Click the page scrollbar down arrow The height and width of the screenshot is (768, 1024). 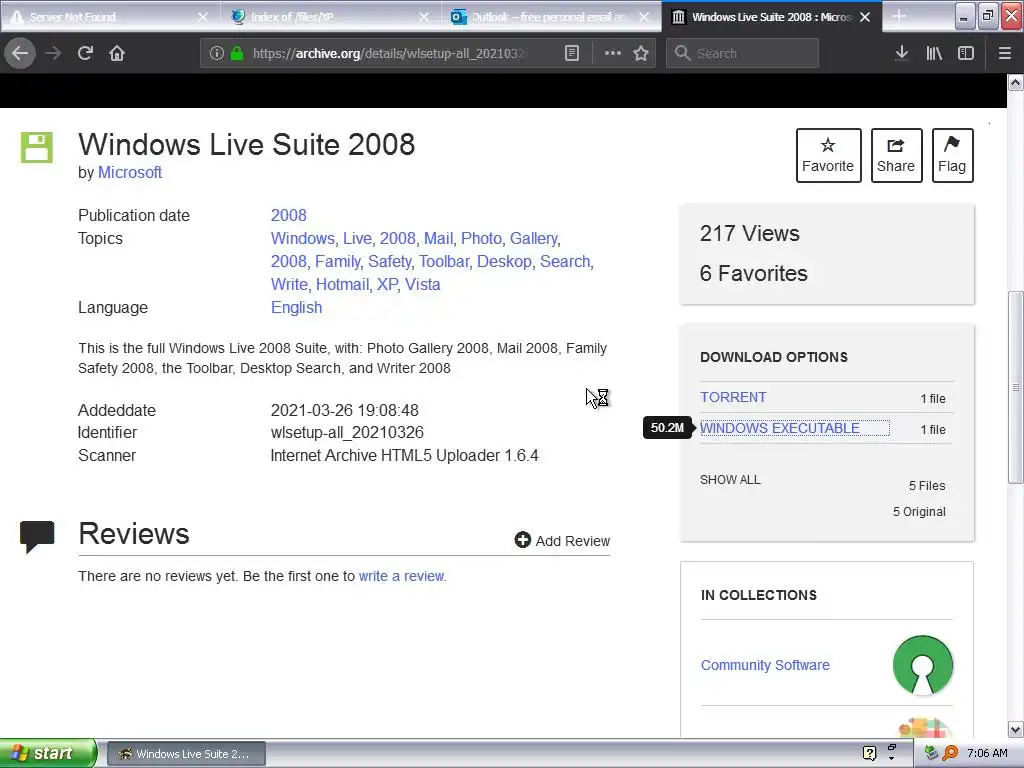pyautogui.click(x=1016, y=729)
